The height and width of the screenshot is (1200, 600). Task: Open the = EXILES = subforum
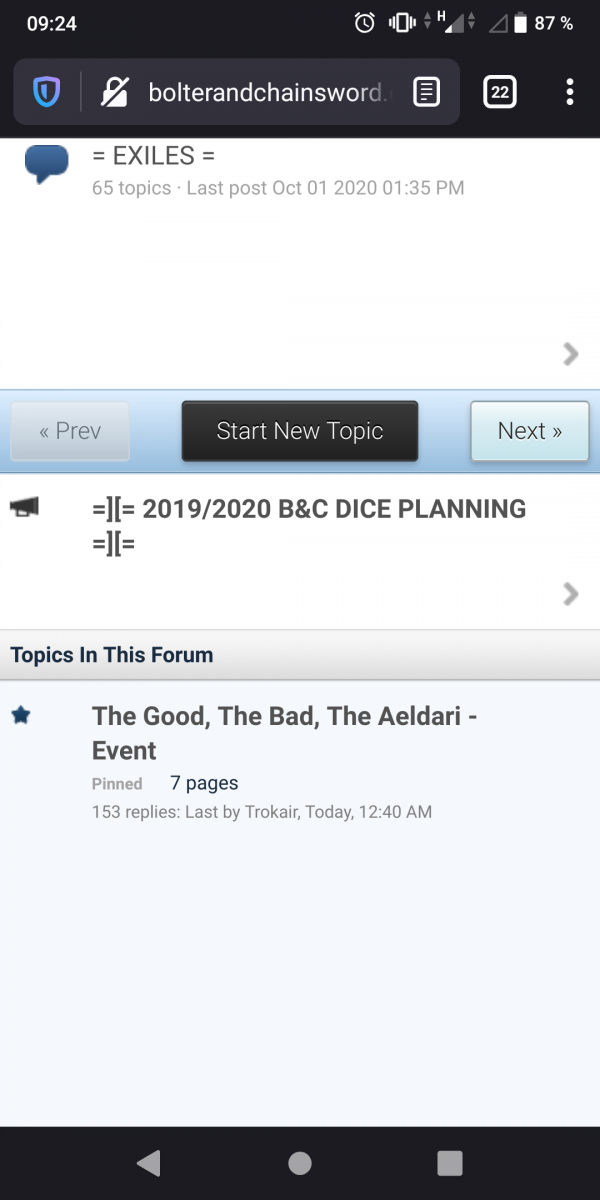(x=153, y=156)
